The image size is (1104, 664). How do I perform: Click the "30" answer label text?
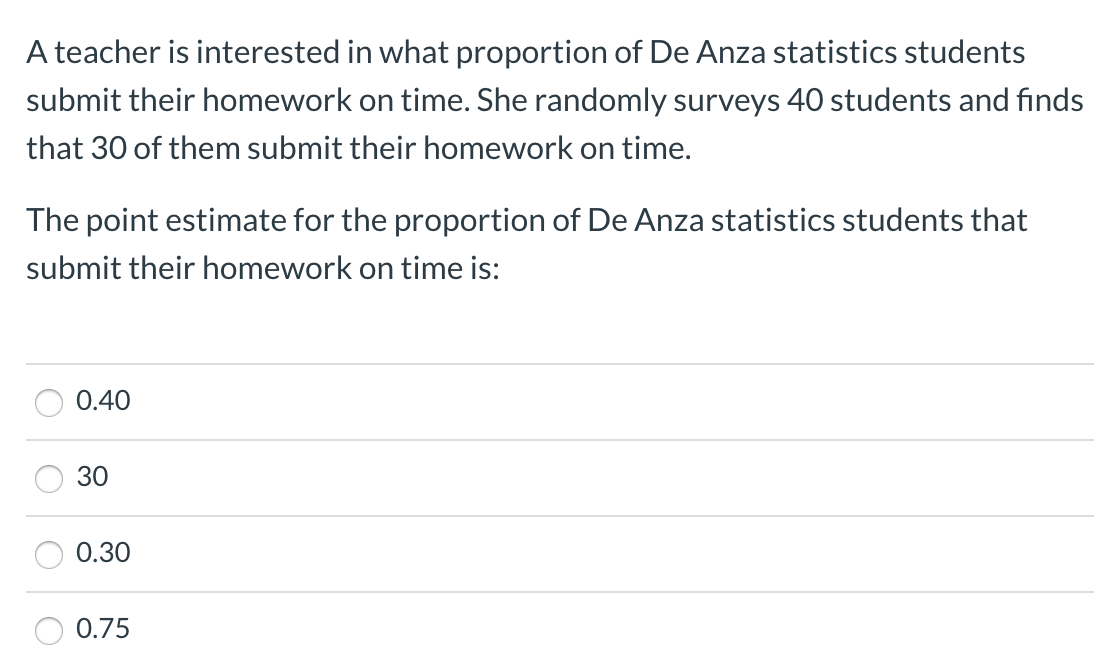tap(92, 477)
